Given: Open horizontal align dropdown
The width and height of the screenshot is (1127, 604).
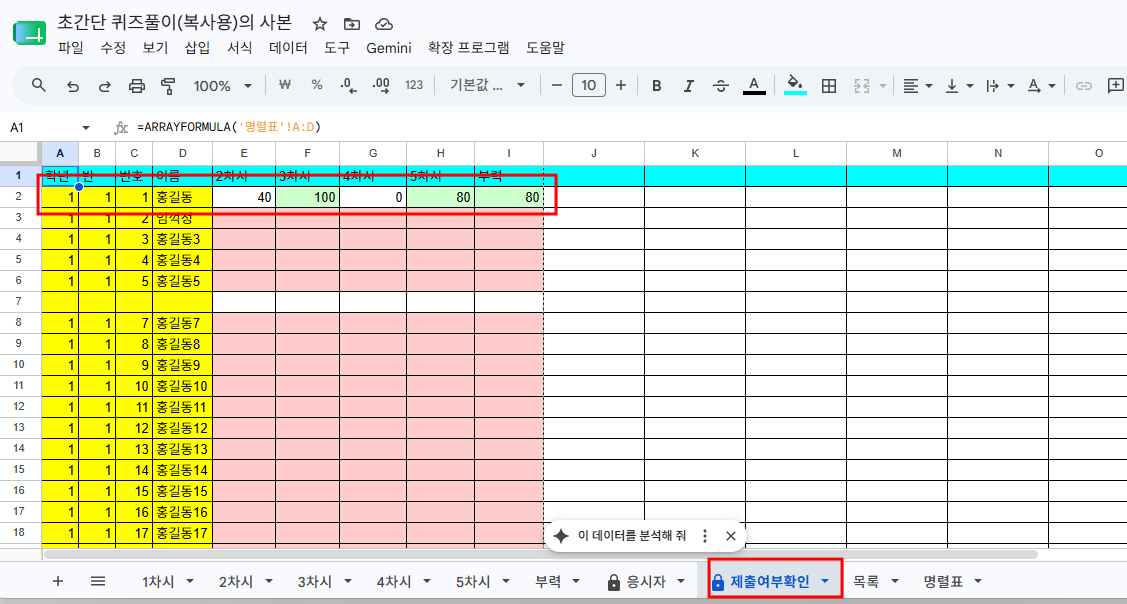Looking at the screenshot, I should point(918,86).
